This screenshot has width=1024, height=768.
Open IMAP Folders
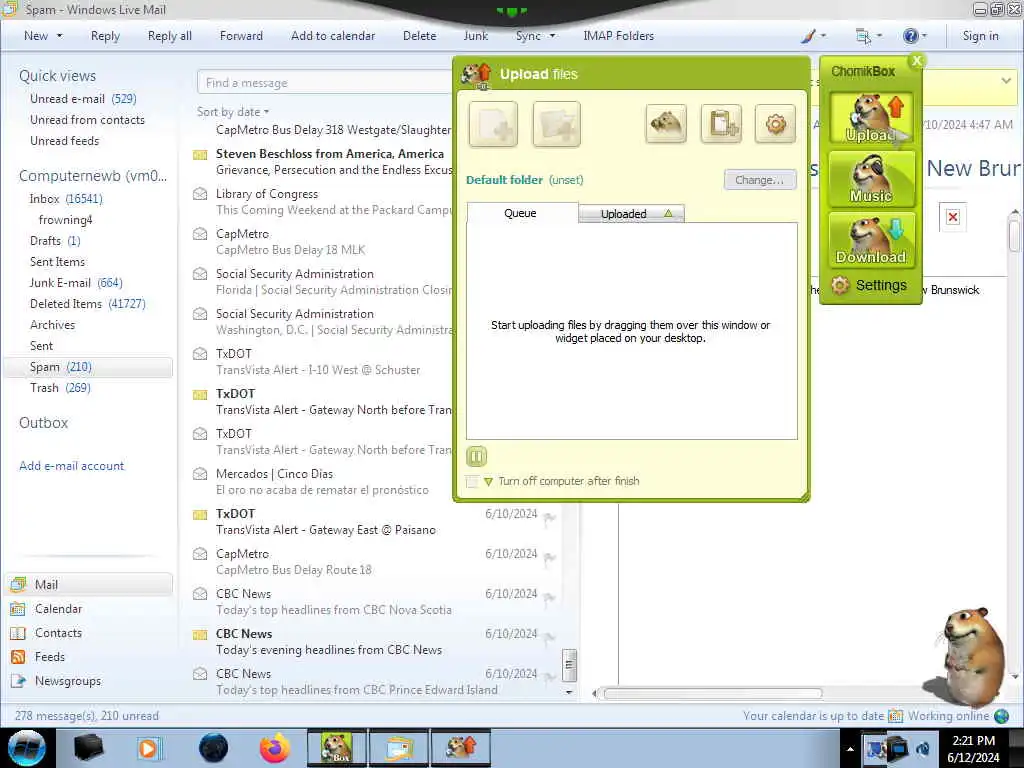(618, 36)
